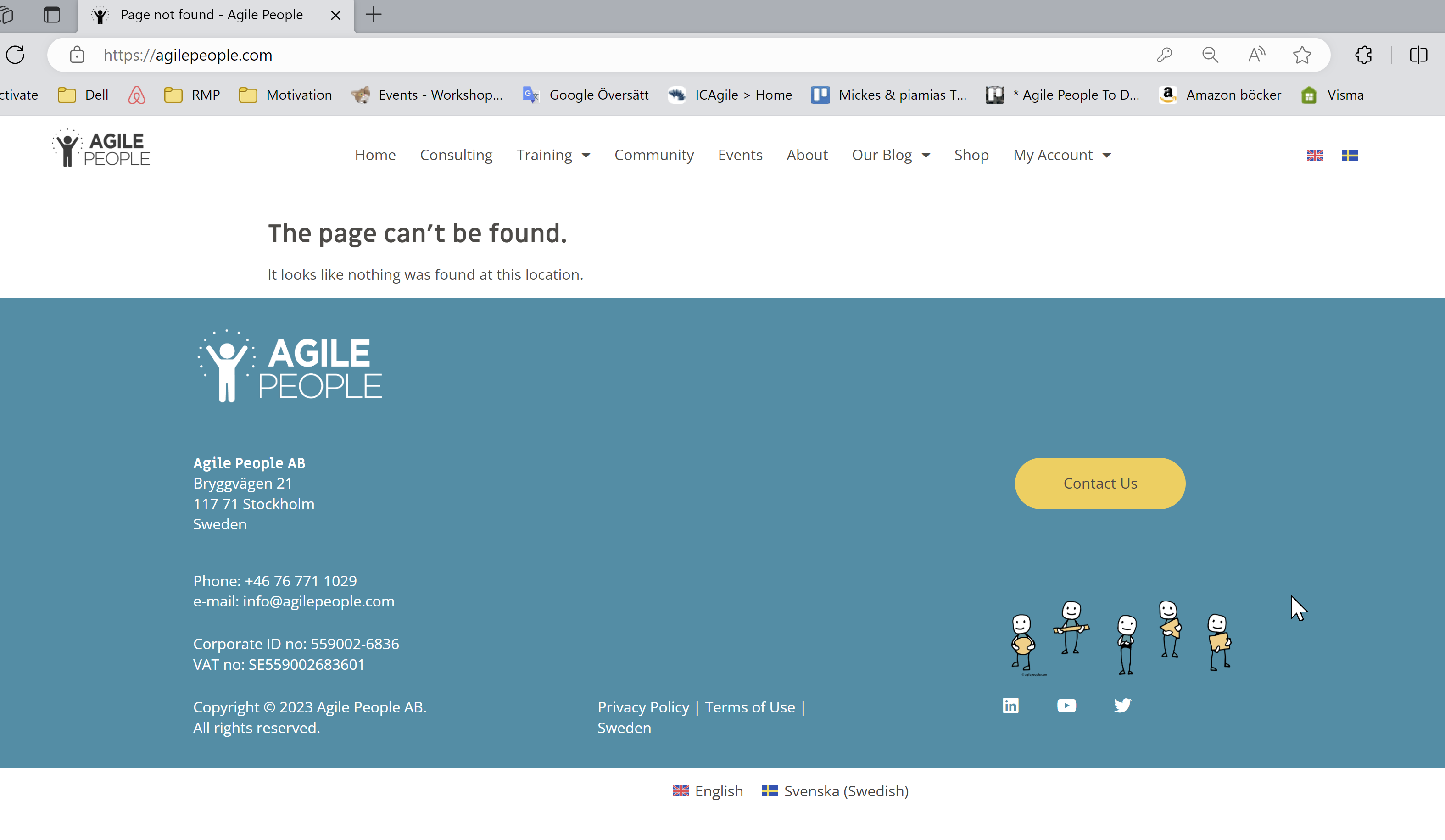Open browser extensions puzzle icon
The height and width of the screenshot is (840, 1445).
coord(1364,55)
